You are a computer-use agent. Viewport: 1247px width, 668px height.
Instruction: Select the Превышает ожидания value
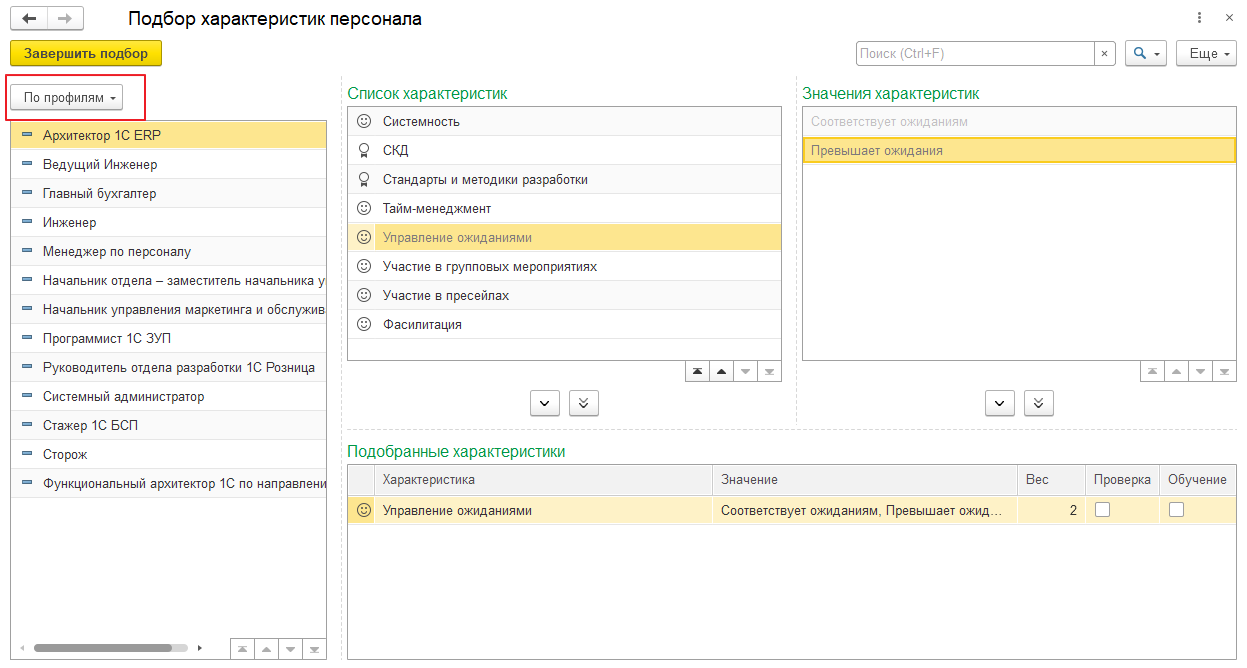click(x=876, y=150)
